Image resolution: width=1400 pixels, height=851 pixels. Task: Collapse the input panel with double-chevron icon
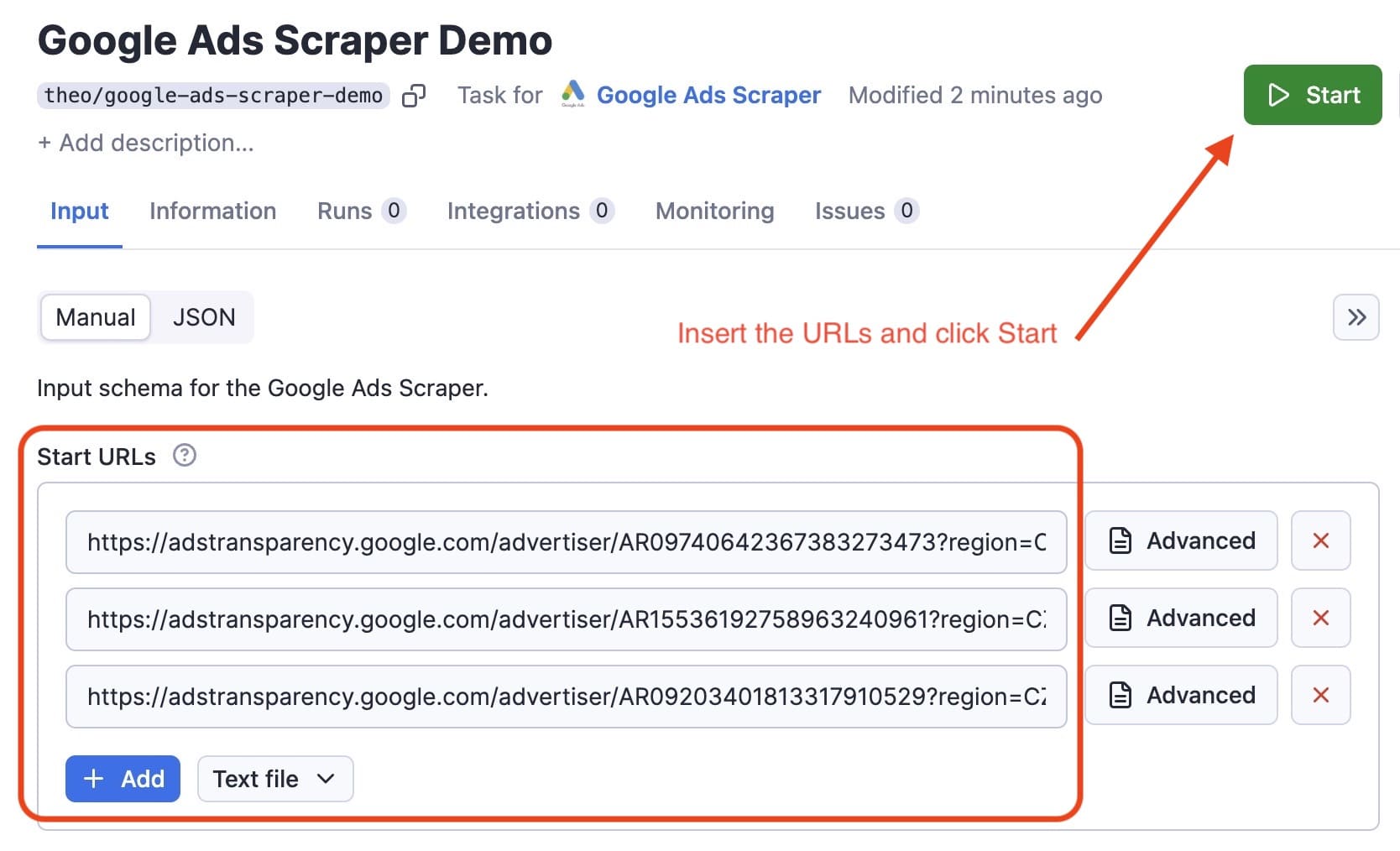pyautogui.click(x=1356, y=317)
